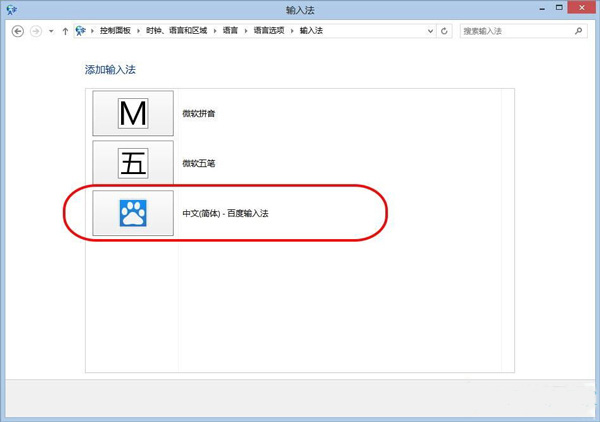Refresh the page using address bar button

coord(444,31)
